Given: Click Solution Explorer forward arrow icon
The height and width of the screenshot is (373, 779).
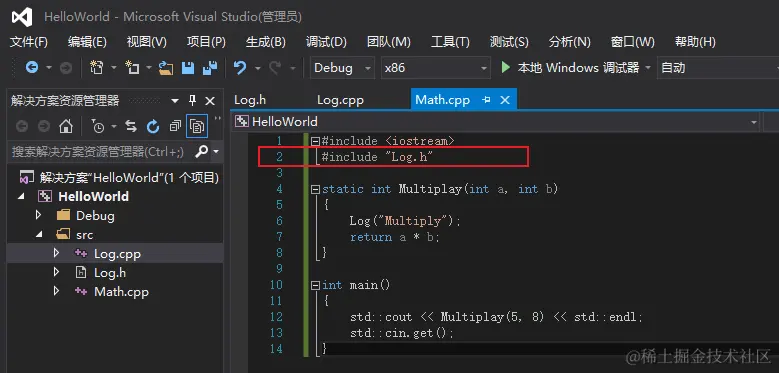Looking at the screenshot, I should [44, 127].
